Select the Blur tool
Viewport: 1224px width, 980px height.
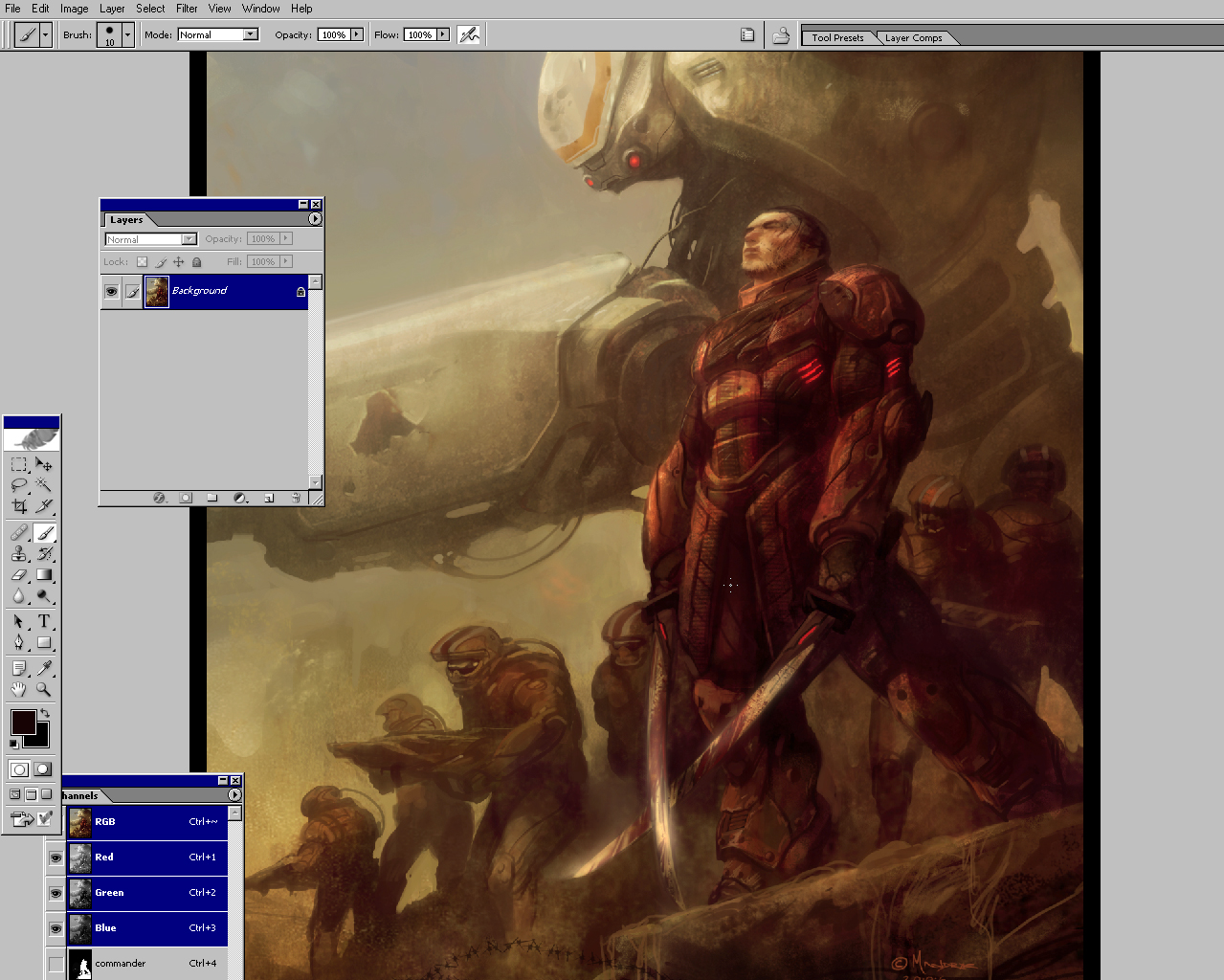coord(19,596)
